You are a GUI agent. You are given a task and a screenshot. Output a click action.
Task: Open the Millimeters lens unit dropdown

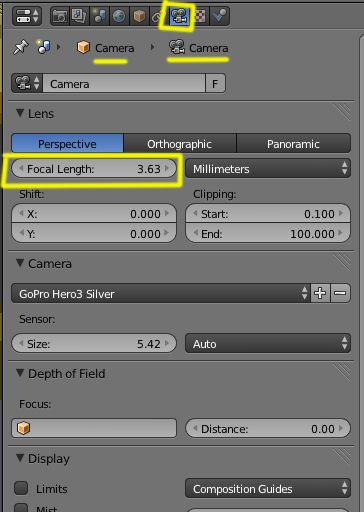tap(268, 169)
